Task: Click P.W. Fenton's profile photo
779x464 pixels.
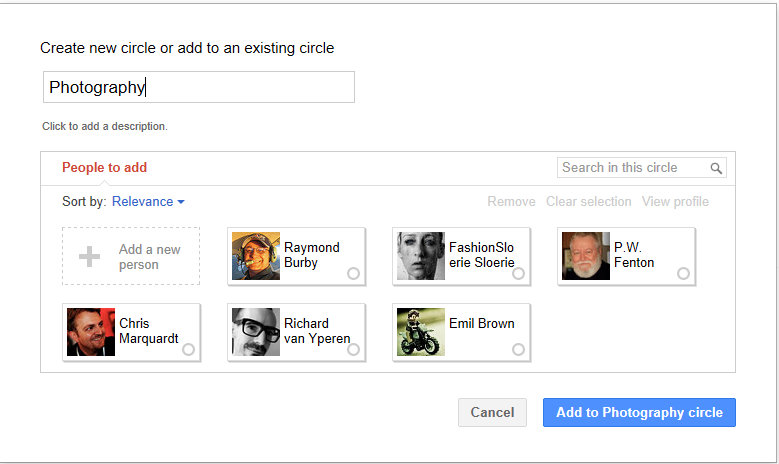Action: click(586, 256)
